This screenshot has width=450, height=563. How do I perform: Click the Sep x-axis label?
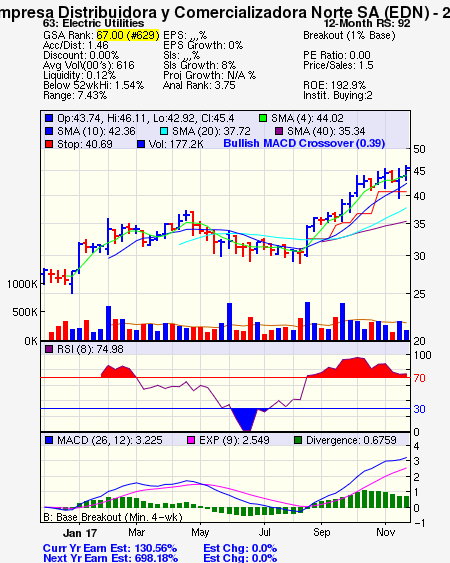(321, 532)
